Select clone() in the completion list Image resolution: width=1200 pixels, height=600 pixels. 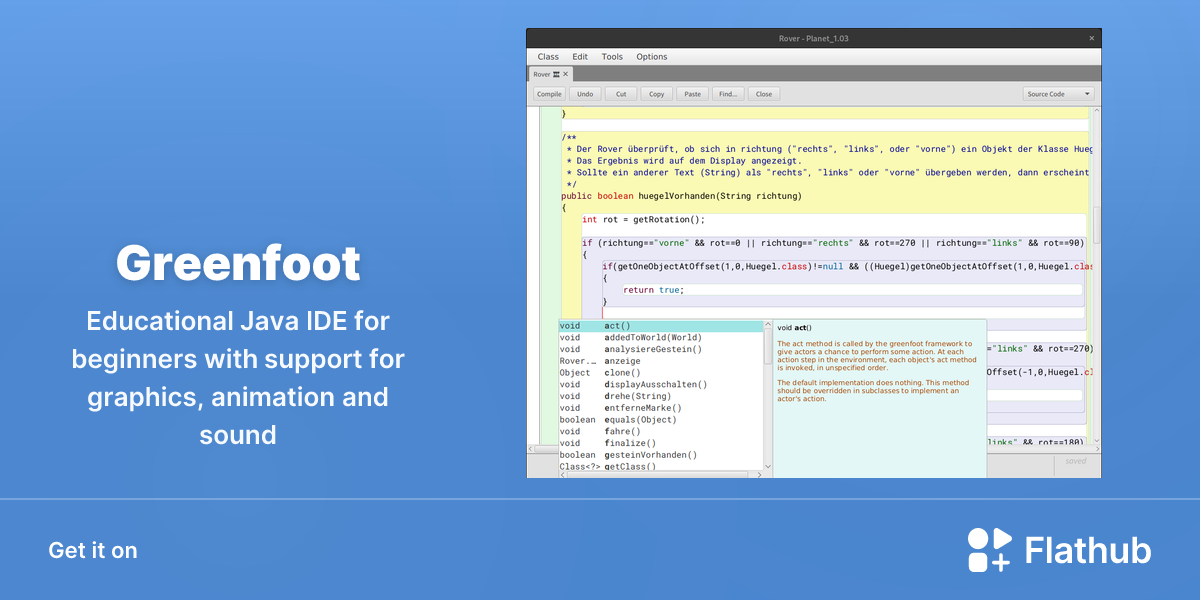660,373
